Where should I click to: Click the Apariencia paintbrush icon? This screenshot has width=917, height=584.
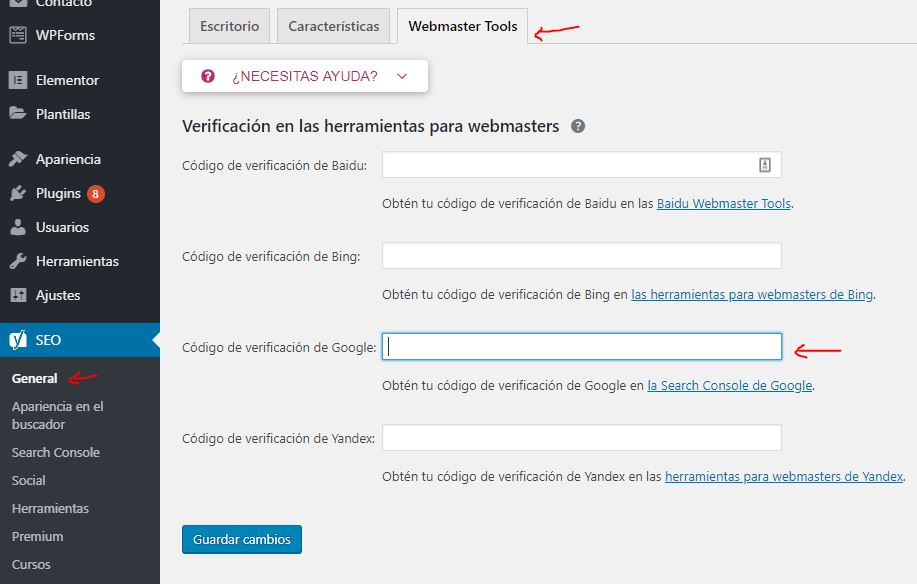tap(18, 158)
